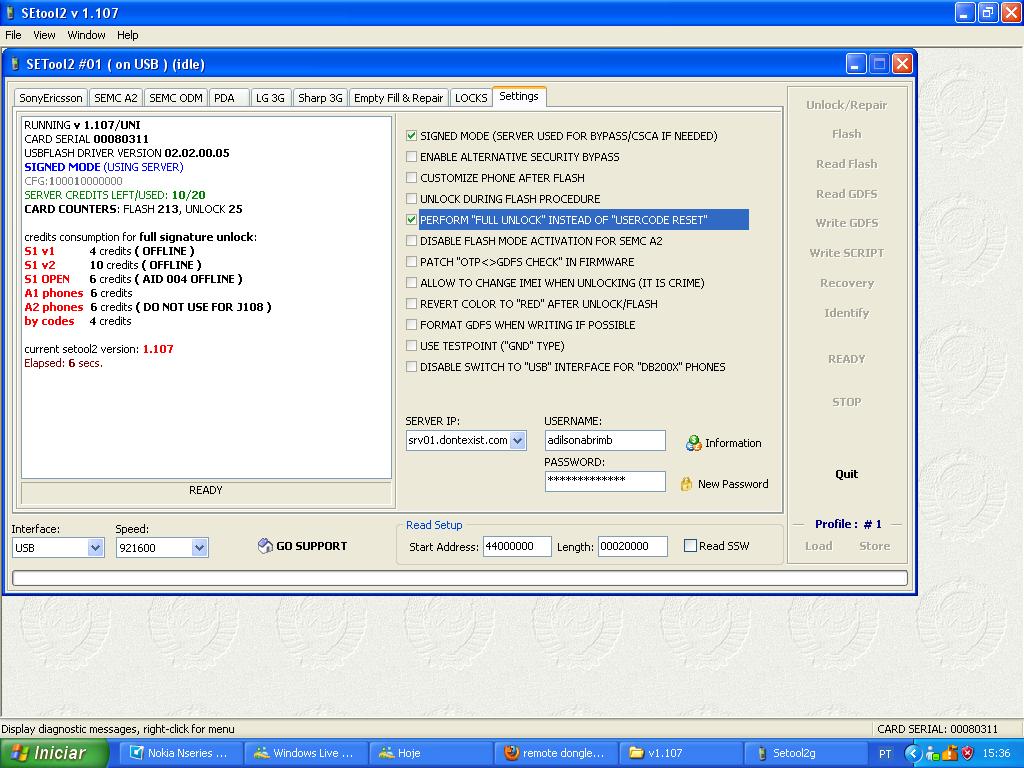
Task: Click the Store profile button
Action: (874, 546)
